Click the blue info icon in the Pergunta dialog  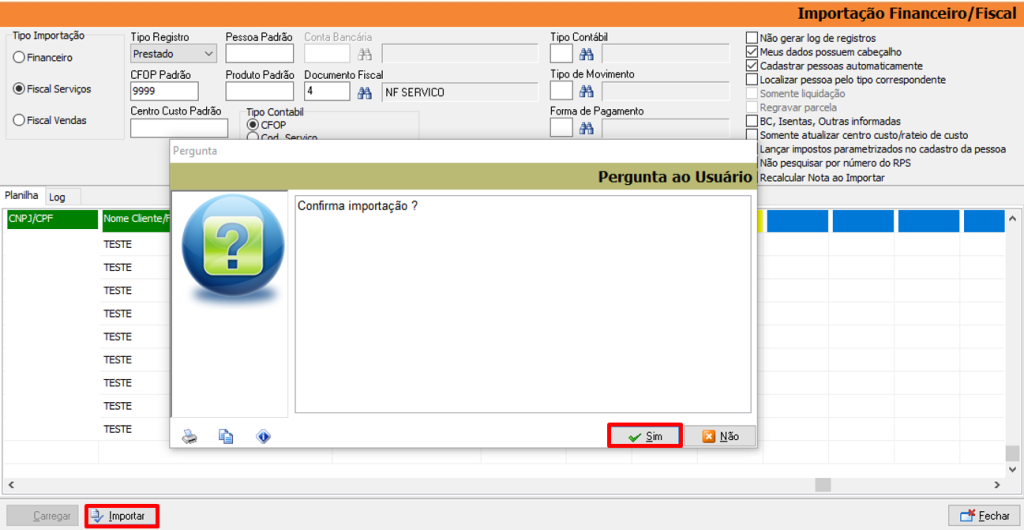point(263,437)
